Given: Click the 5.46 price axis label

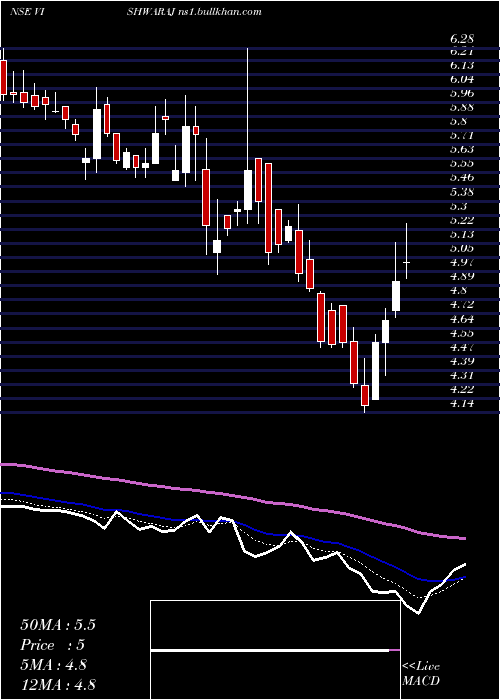Looking at the screenshot, I should [462, 177].
